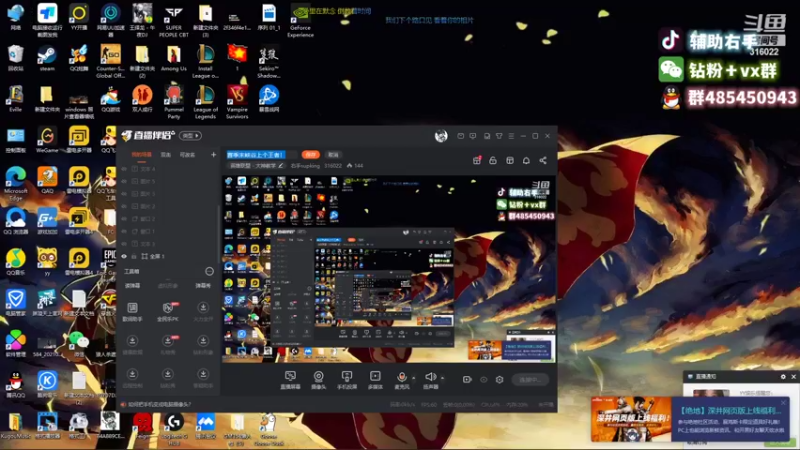Click the lock icon in top right toolbar
This screenshot has height=450, width=800.
493,160
